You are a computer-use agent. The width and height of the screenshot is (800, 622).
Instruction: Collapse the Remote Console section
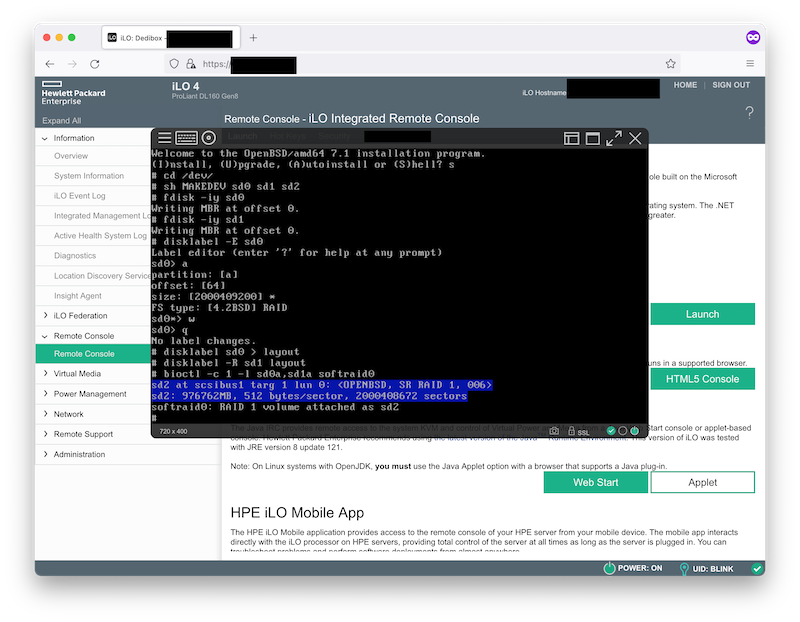coord(45,336)
